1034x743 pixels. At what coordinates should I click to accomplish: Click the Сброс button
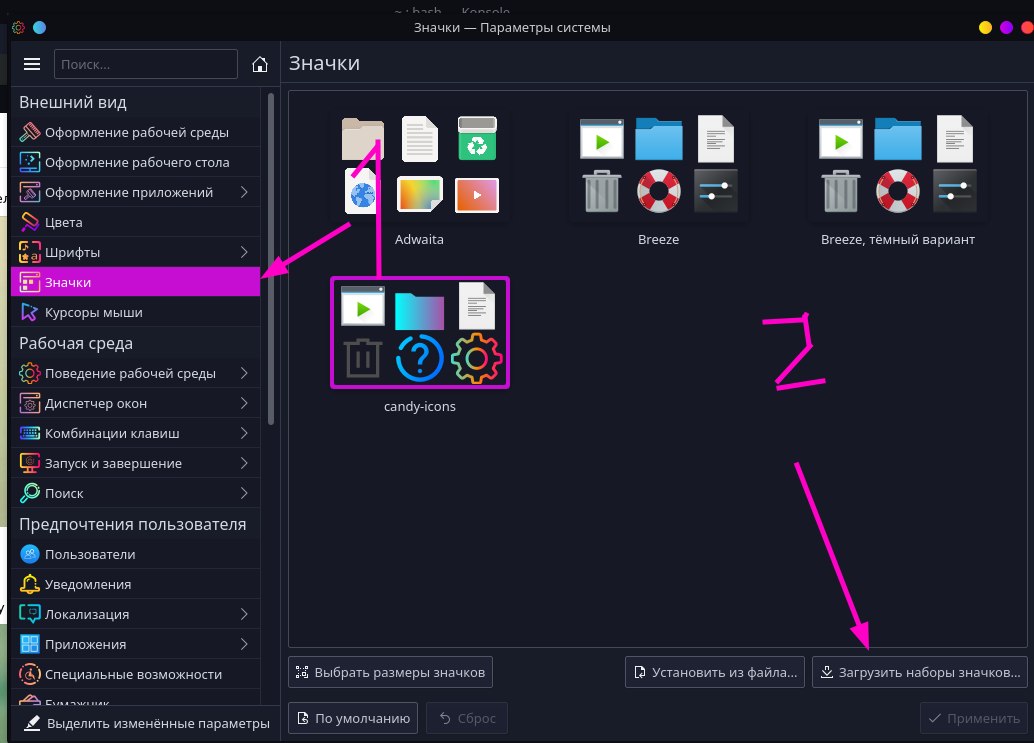pyautogui.click(x=467, y=718)
